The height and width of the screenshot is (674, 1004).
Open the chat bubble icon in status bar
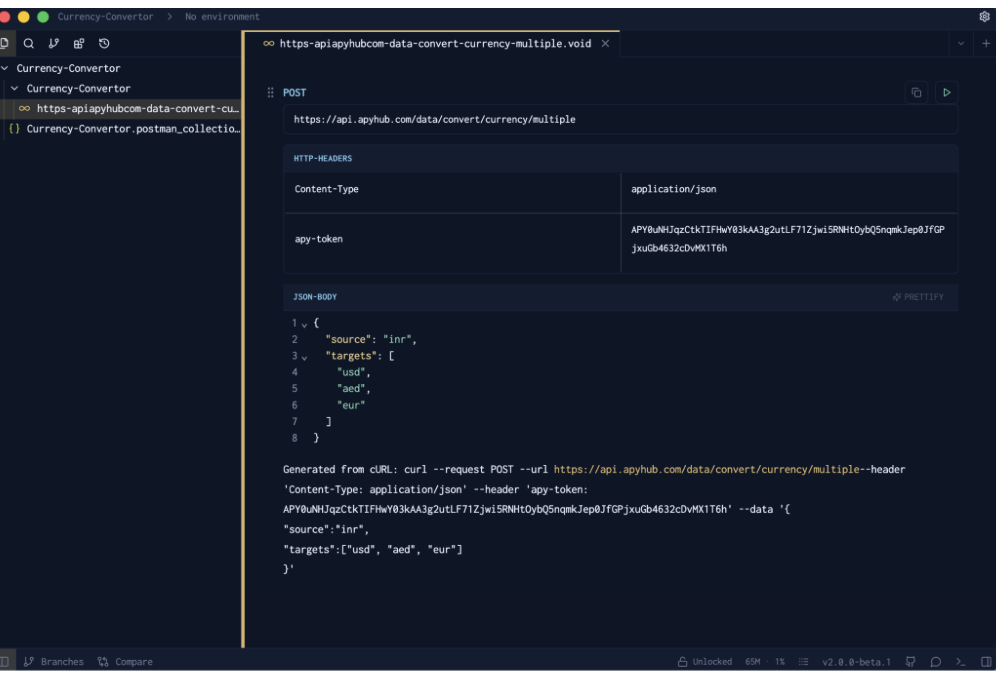coord(935,662)
